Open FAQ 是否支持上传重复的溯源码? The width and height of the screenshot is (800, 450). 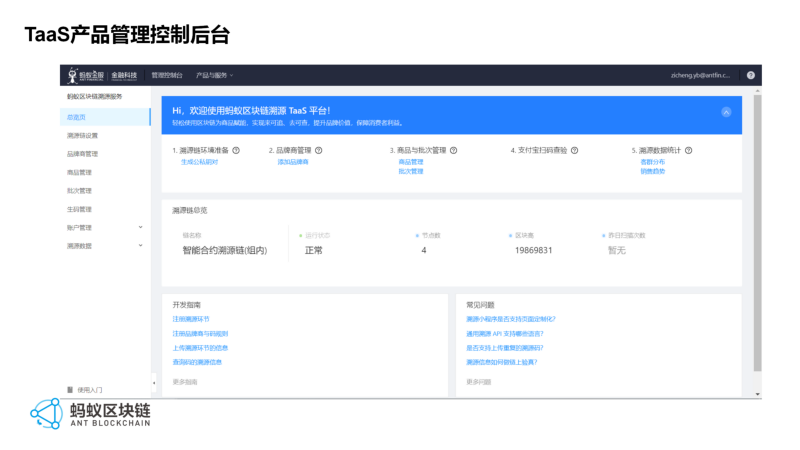pos(505,348)
